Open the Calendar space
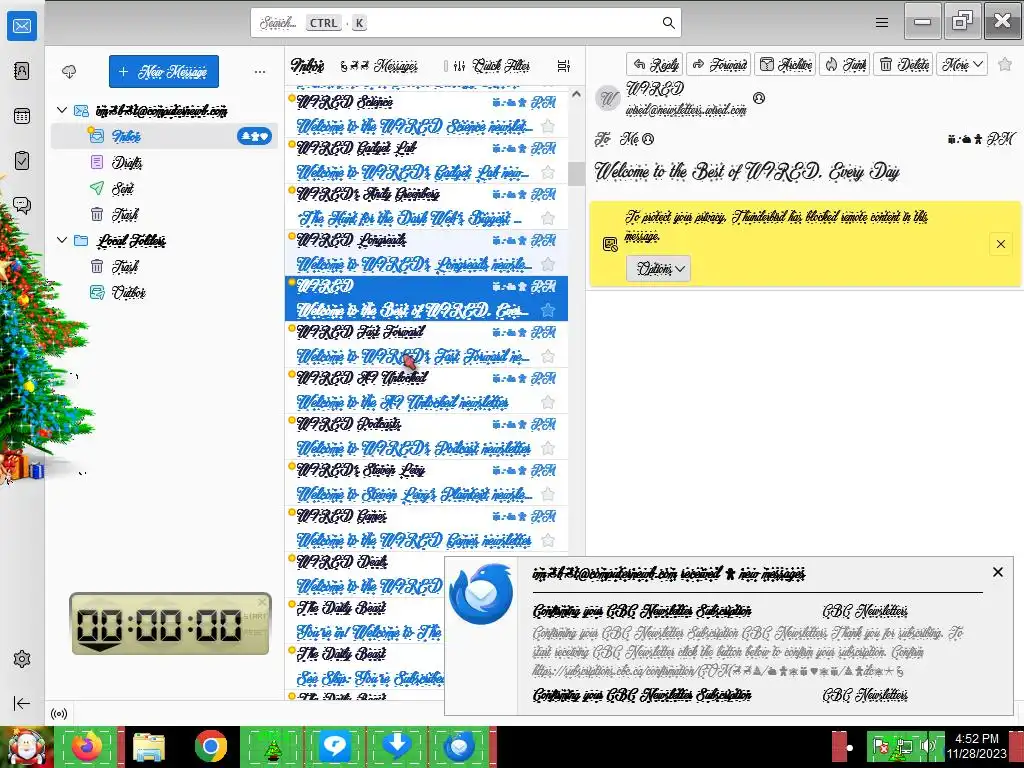The width and height of the screenshot is (1024, 768). 22,116
